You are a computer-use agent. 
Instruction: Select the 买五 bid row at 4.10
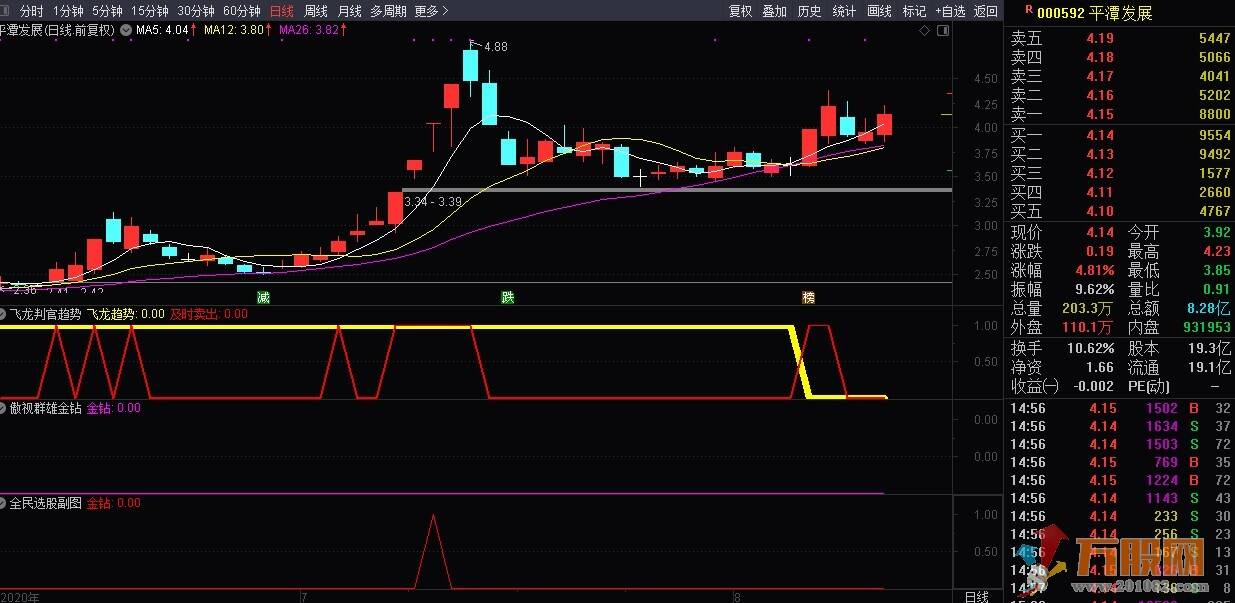click(1118, 211)
